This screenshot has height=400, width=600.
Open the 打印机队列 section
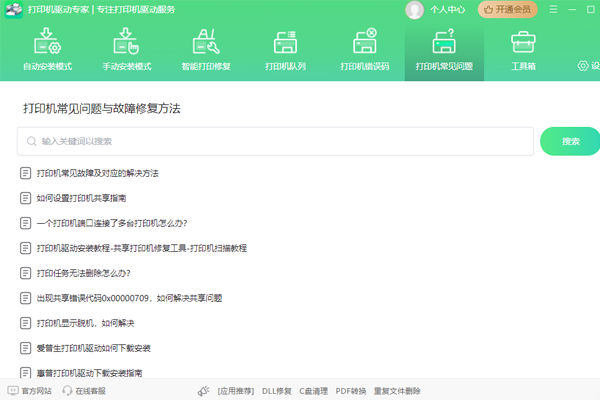click(x=285, y=50)
